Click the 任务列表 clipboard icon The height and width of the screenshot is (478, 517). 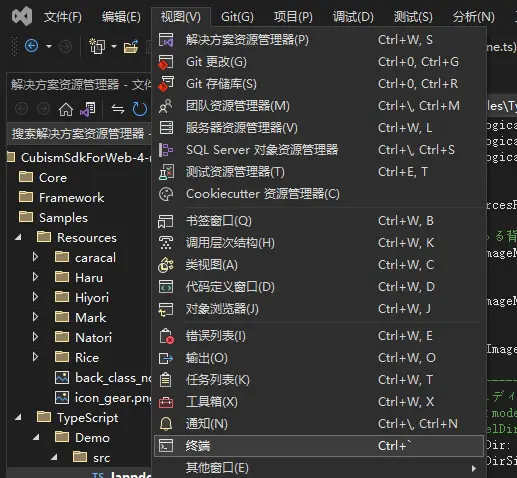point(166,380)
